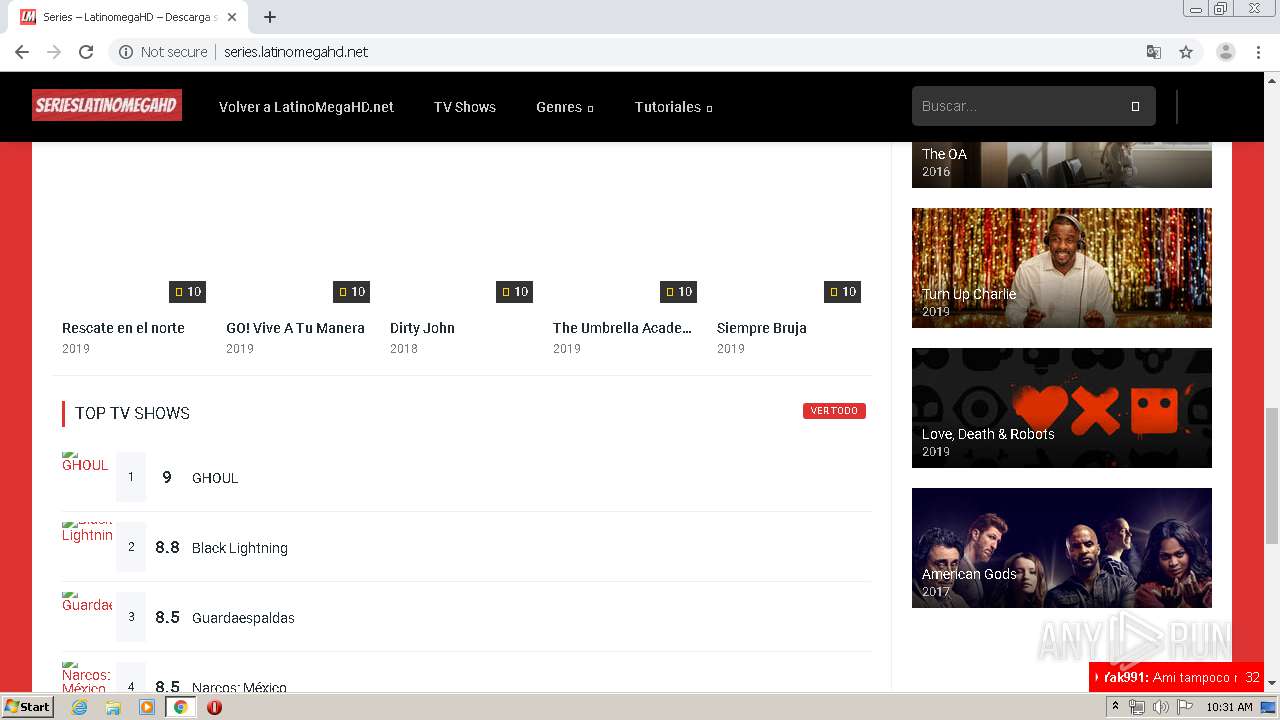This screenshot has width=1280, height=720.
Task: Expand the Tutoriales dropdown menu
Action: (673, 107)
